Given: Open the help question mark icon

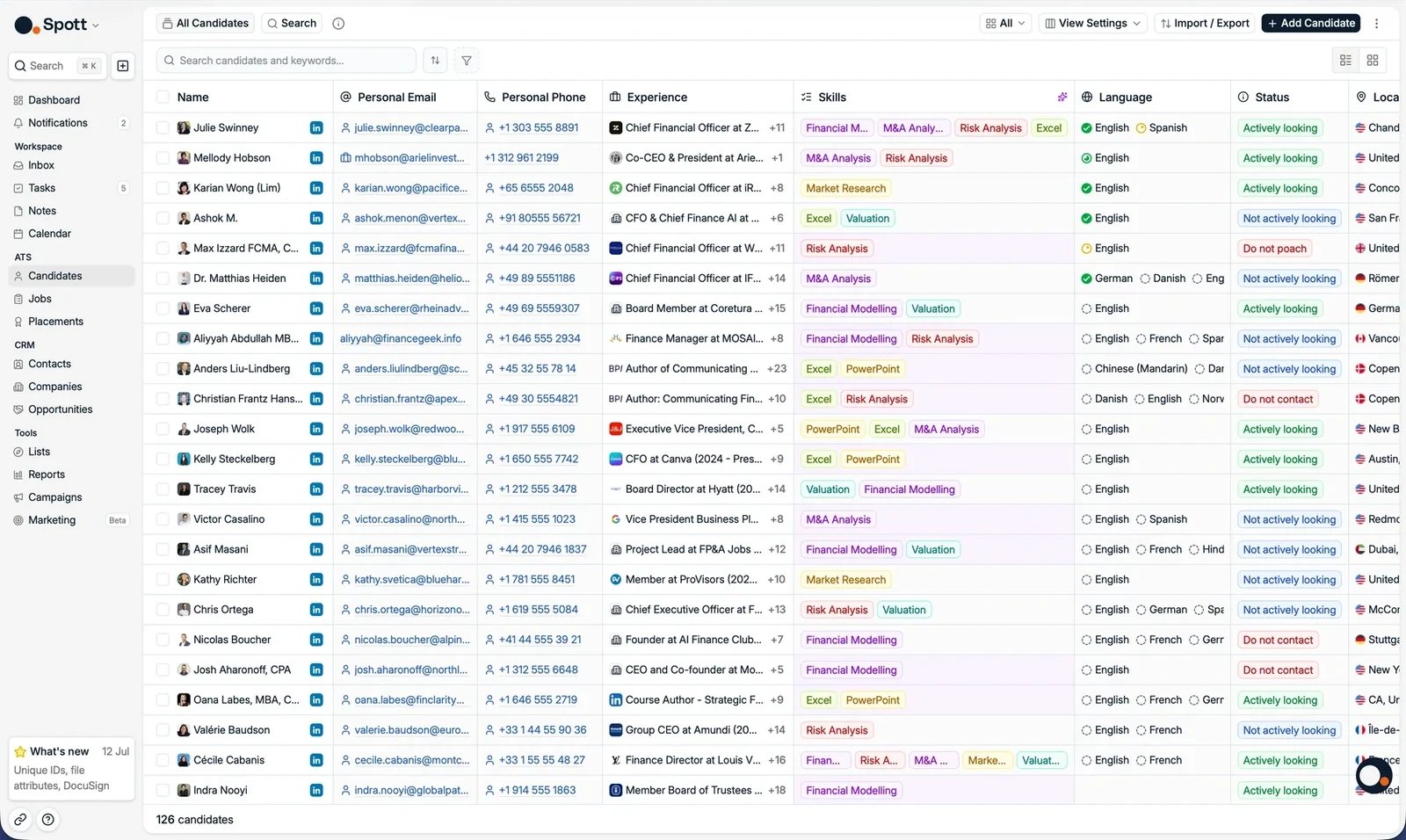Looking at the screenshot, I should click(x=48, y=820).
